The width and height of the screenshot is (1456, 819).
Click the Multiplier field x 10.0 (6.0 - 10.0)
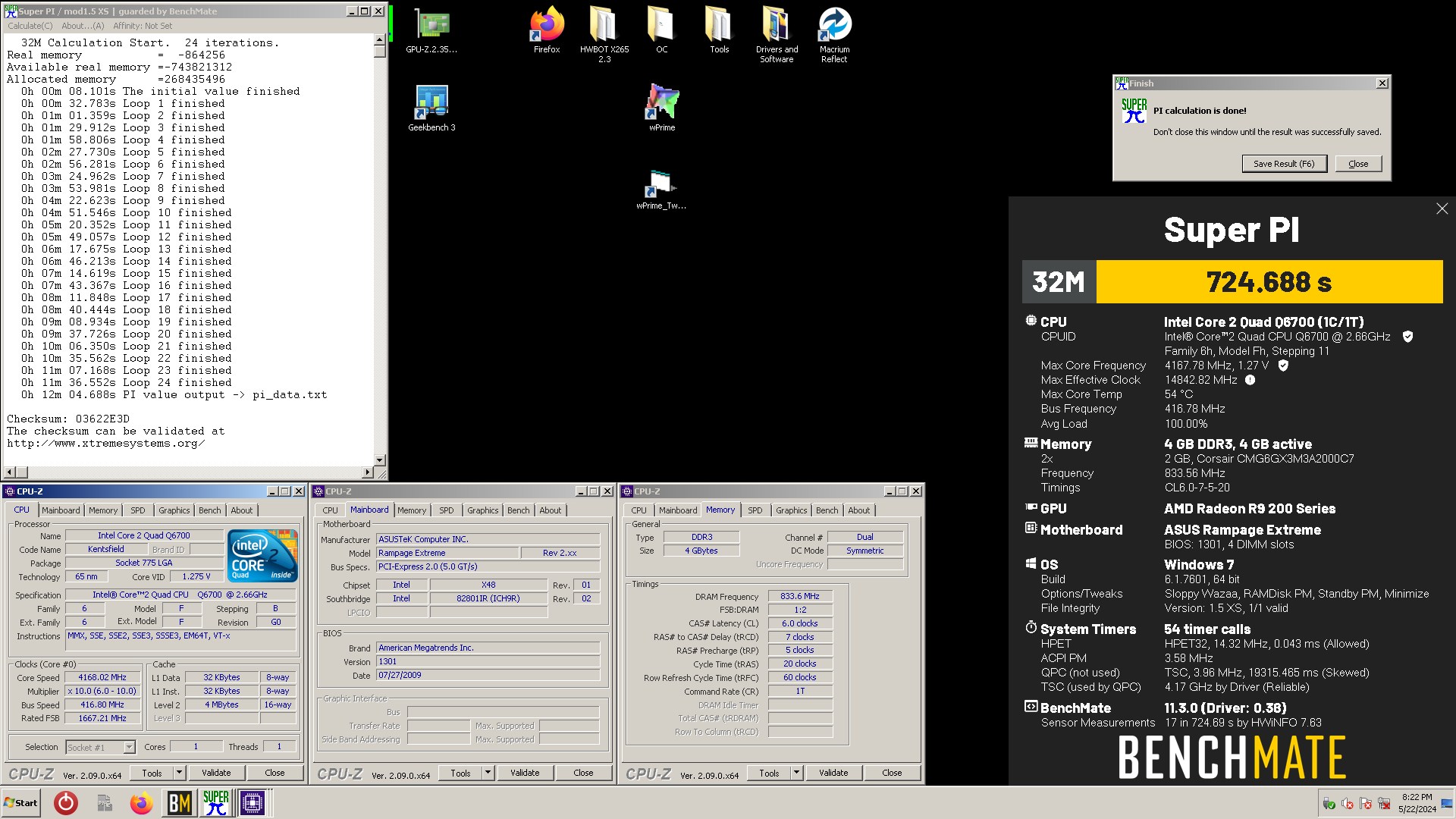pos(102,692)
